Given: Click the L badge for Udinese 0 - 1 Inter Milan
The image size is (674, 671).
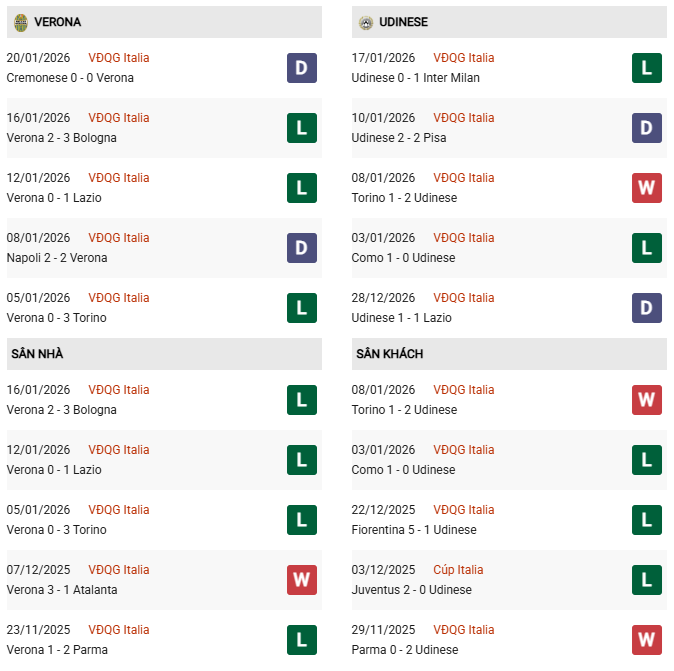Looking at the screenshot, I should pos(646,68).
